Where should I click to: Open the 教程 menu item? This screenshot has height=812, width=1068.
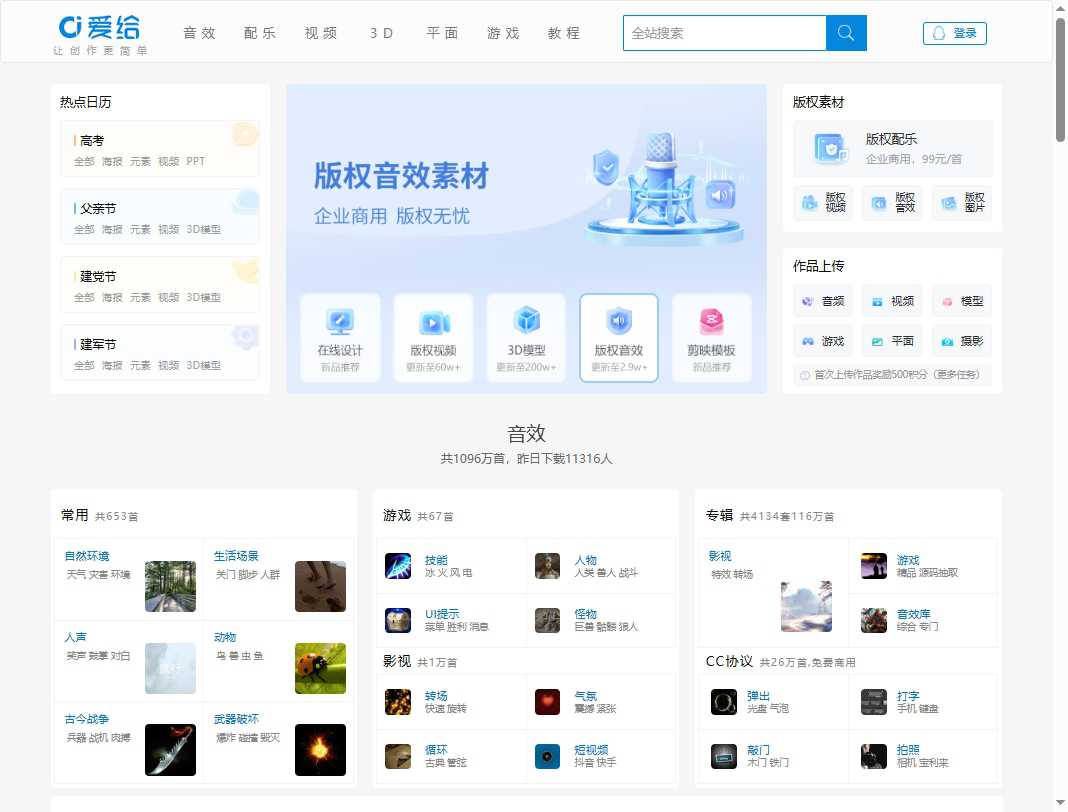click(564, 33)
